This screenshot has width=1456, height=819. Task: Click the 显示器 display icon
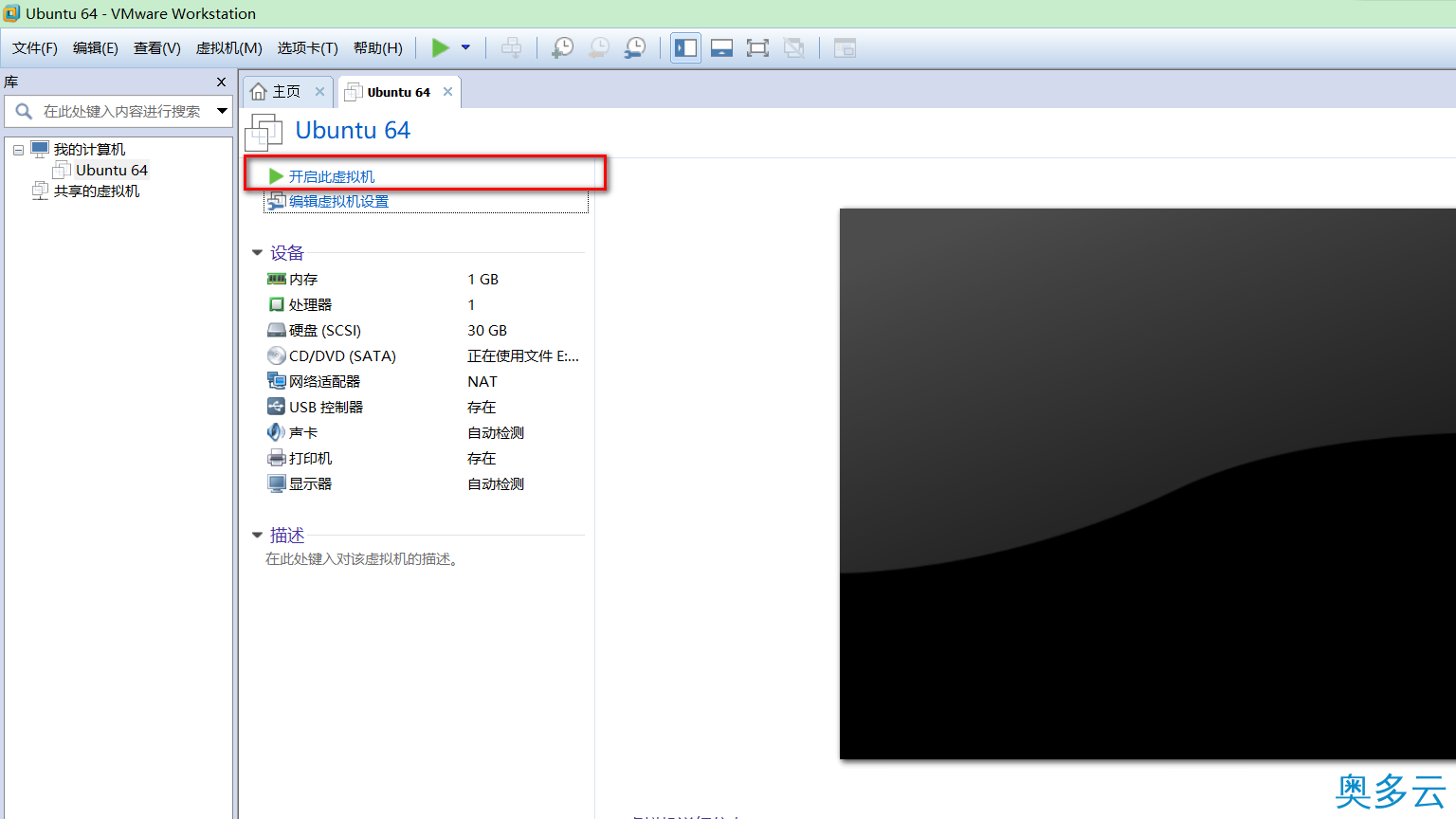click(276, 483)
